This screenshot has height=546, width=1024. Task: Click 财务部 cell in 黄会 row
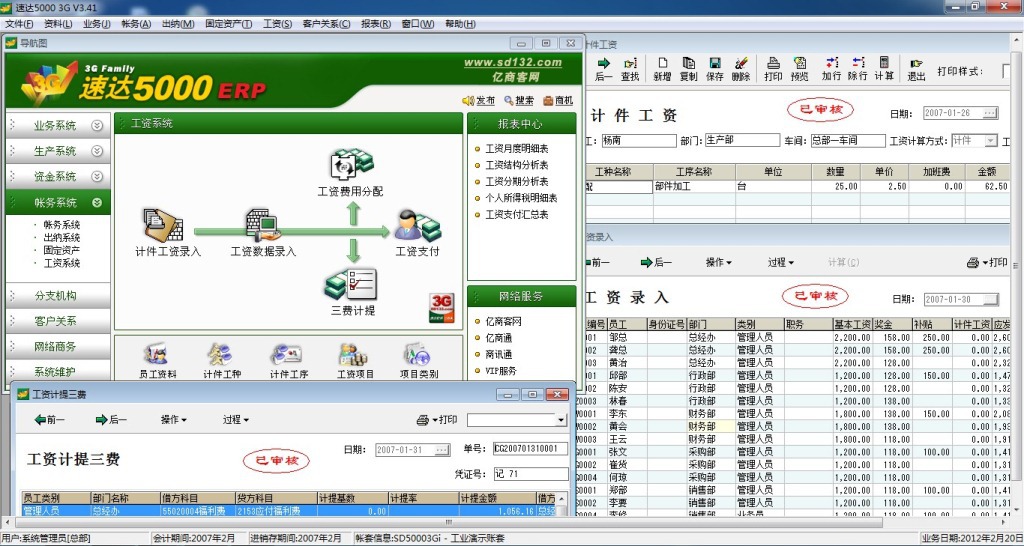click(x=711, y=426)
